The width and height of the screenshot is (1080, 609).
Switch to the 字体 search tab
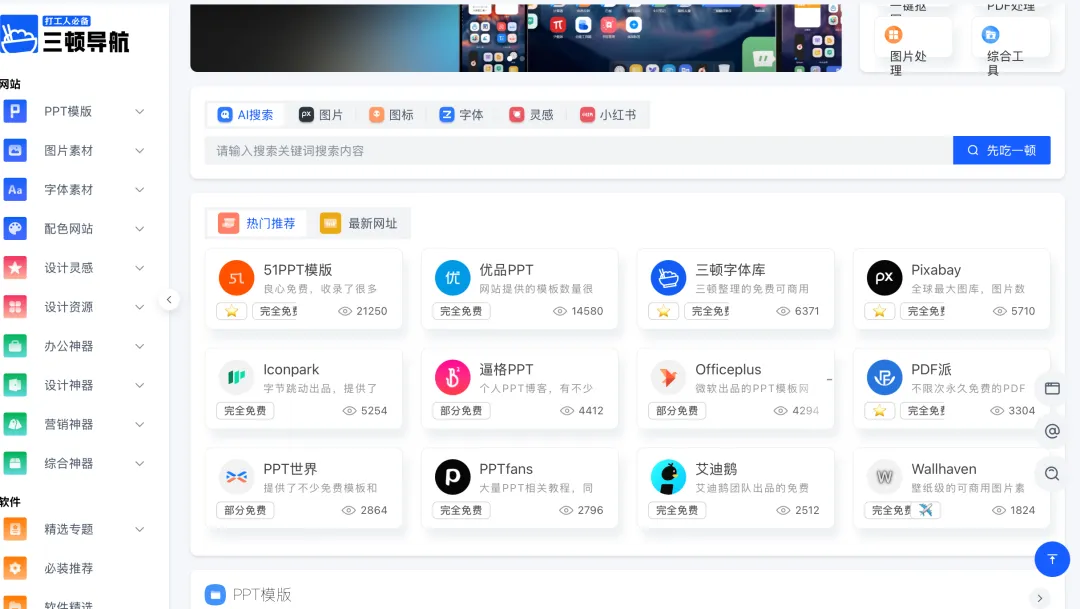point(461,115)
